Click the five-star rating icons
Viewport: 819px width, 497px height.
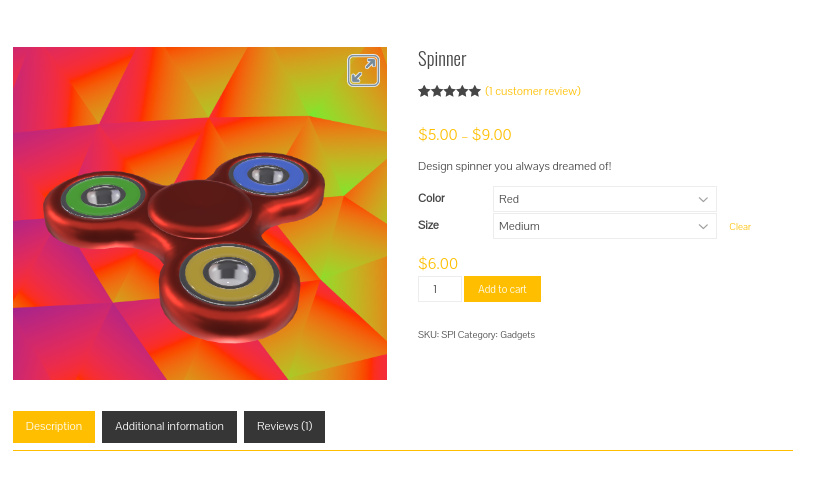click(x=449, y=91)
